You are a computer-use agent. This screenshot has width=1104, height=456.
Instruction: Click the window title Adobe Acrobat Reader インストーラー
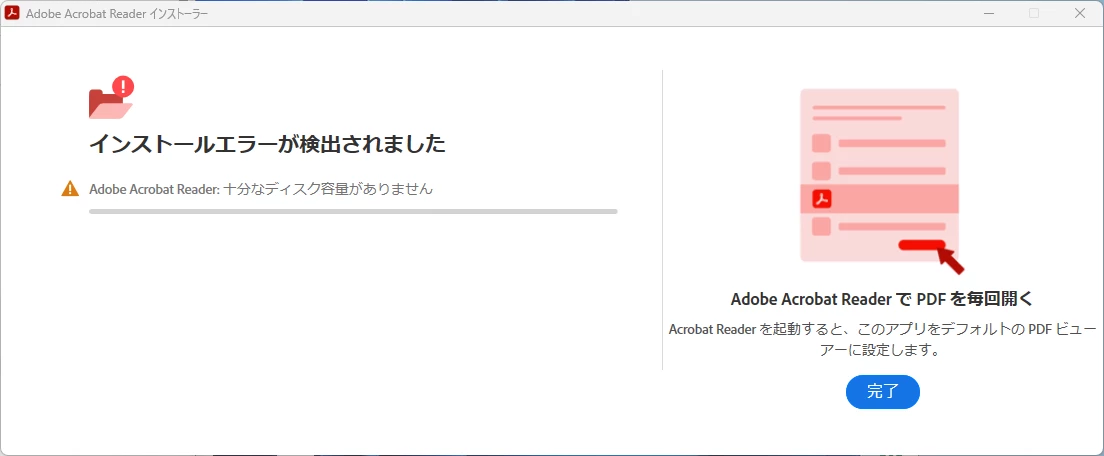(117, 13)
